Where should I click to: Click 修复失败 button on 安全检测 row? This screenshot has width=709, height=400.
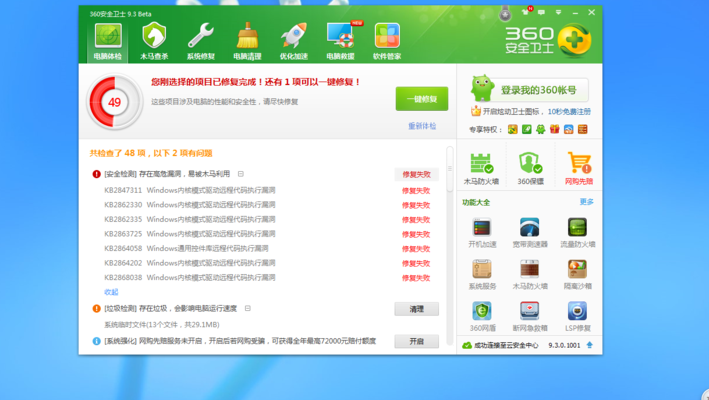point(416,174)
